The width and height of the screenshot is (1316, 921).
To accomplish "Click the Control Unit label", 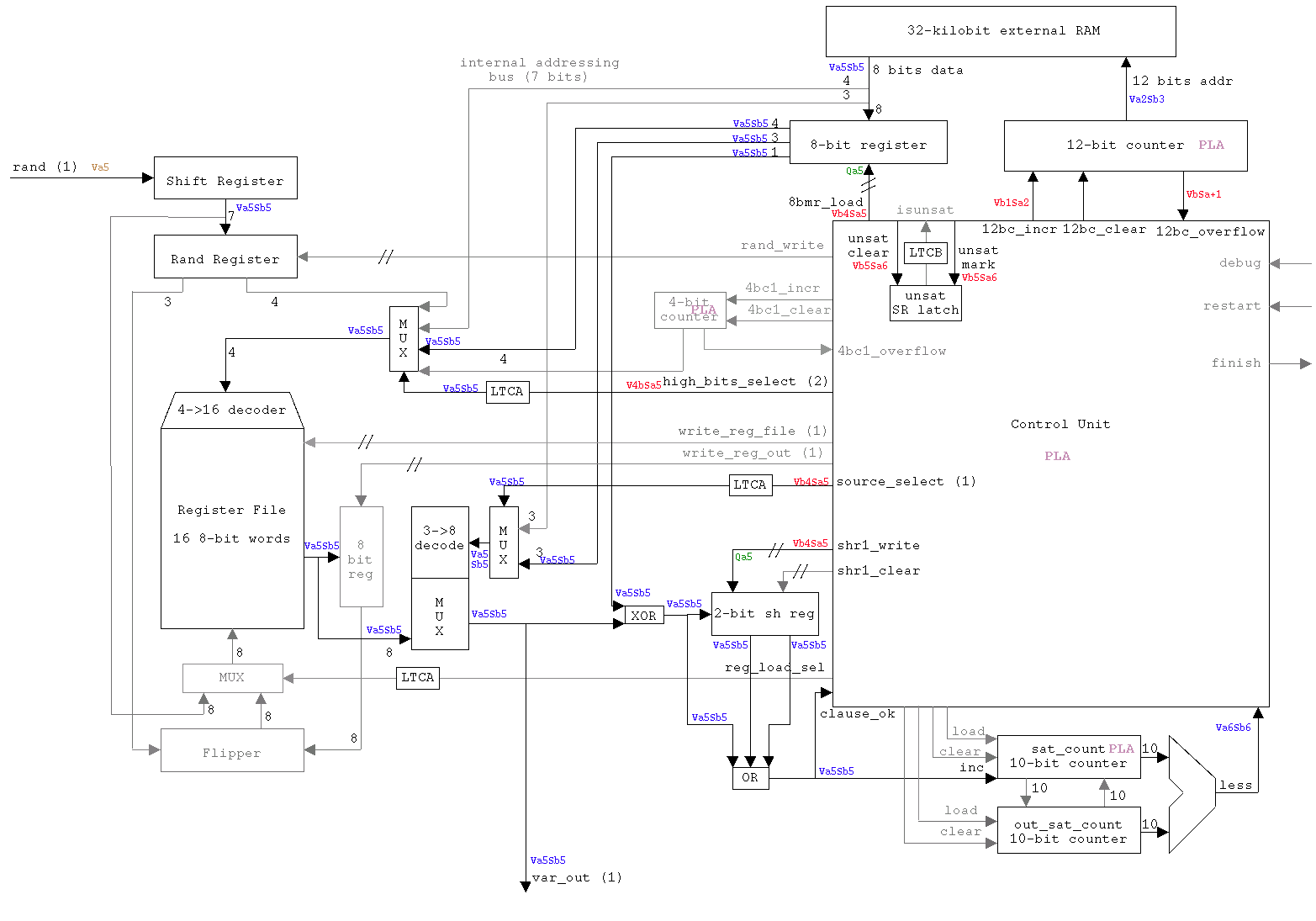I will [1060, 425].
